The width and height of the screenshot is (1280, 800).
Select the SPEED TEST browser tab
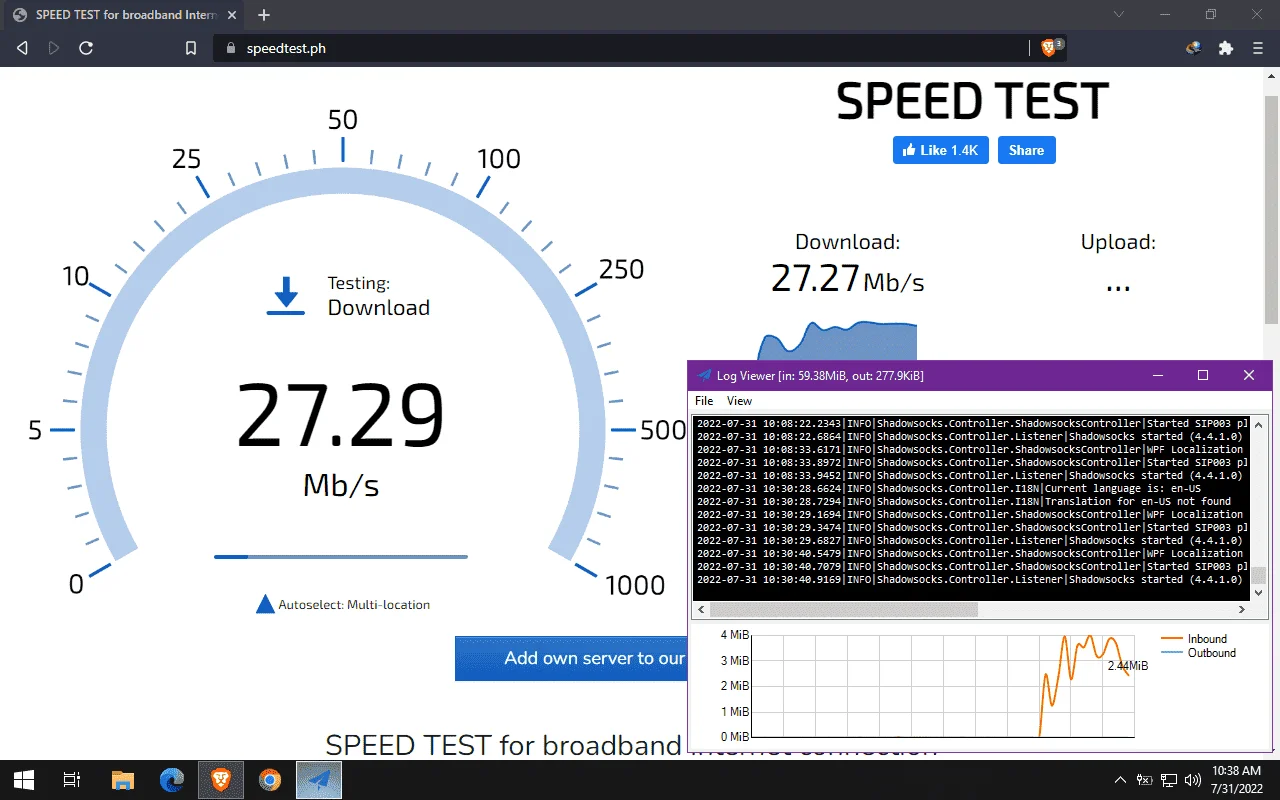point(124,15)
